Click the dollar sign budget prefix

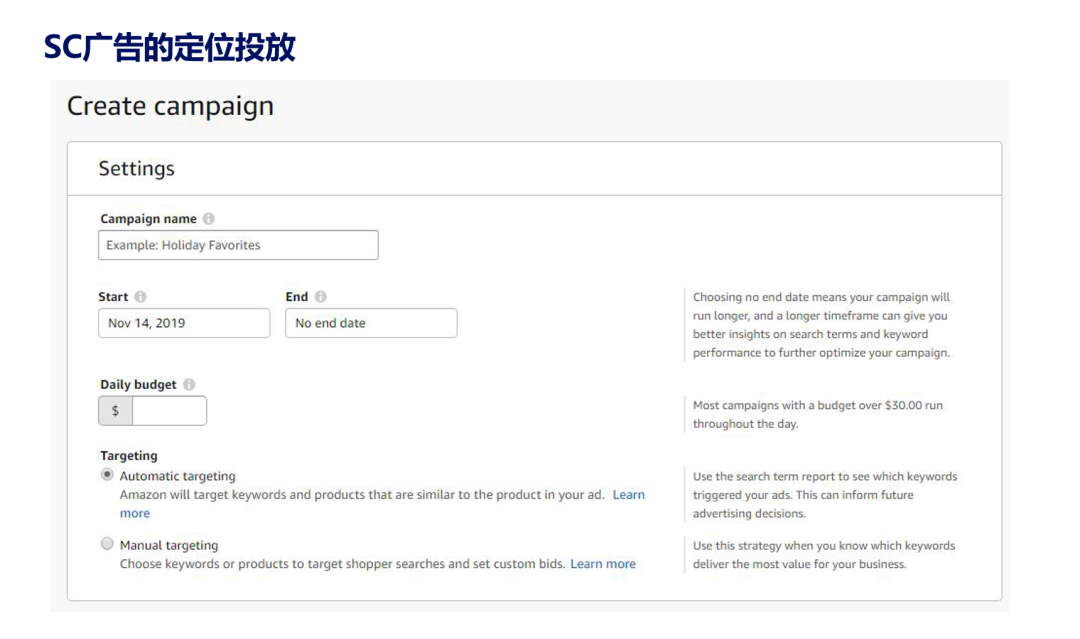(116, 410)
